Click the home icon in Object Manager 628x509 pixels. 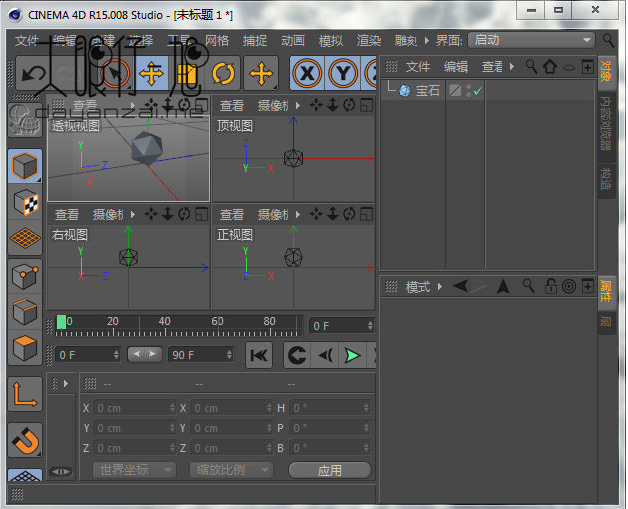click(549, 67)
